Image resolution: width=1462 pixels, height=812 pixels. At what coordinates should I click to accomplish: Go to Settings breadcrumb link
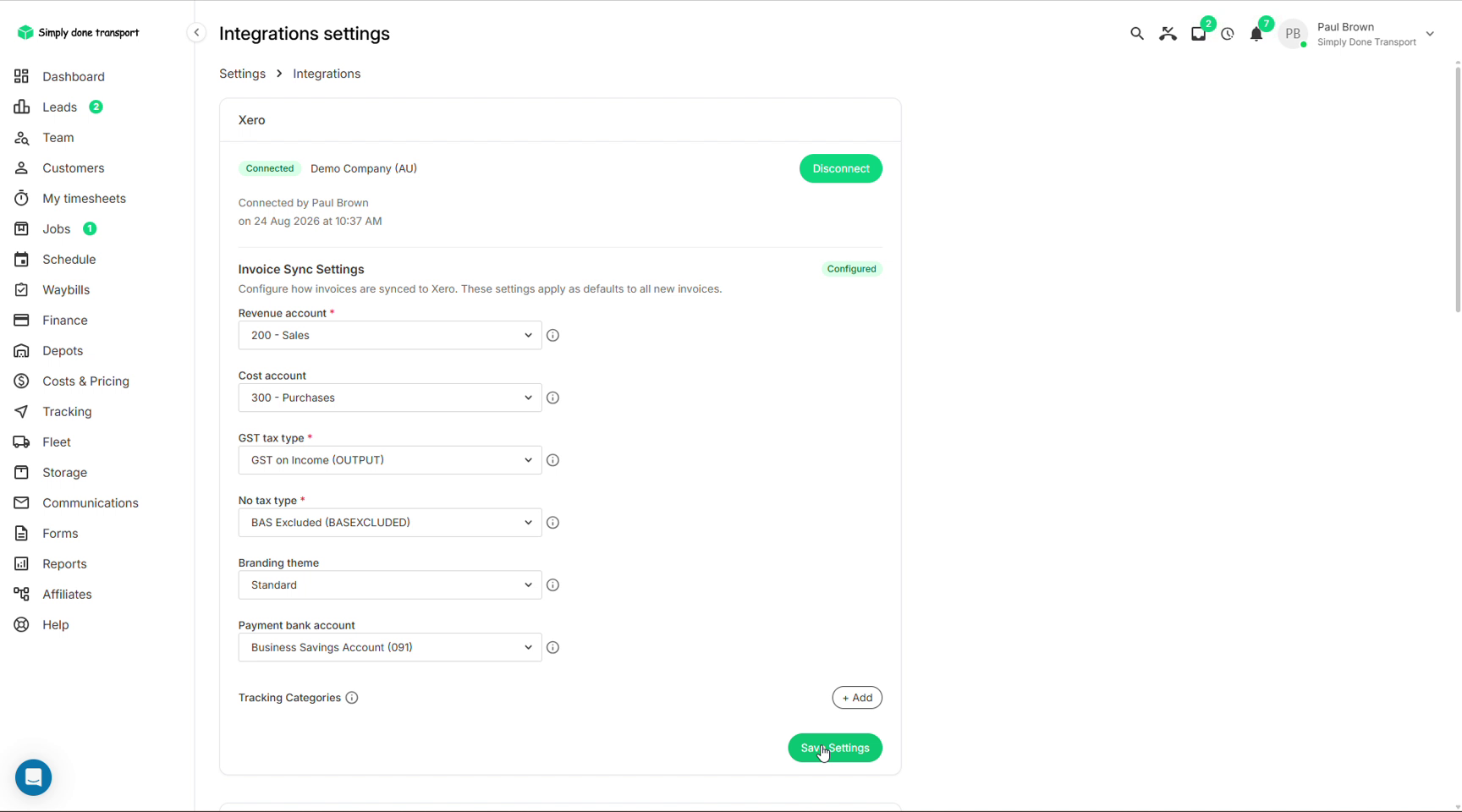(242, 74)
